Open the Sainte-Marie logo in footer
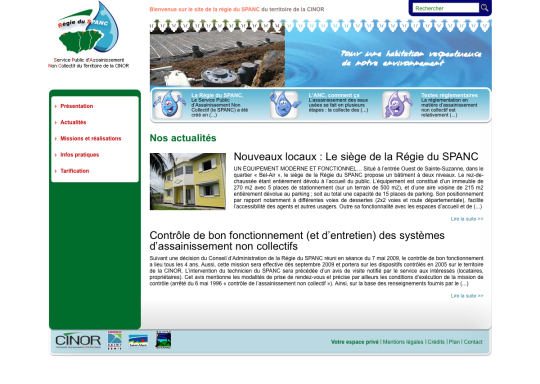This screenshot has height=384, width=540. 138,341
